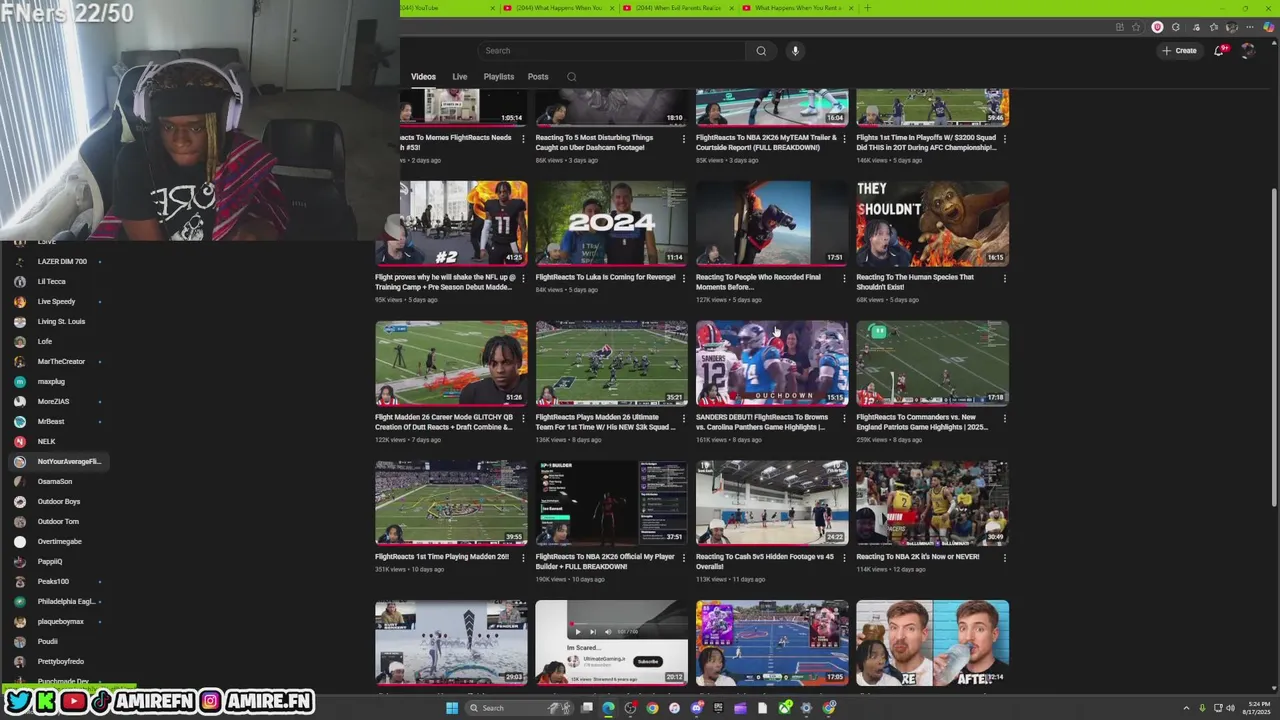Click the YouTube search magnifier button

coord(761,51)
